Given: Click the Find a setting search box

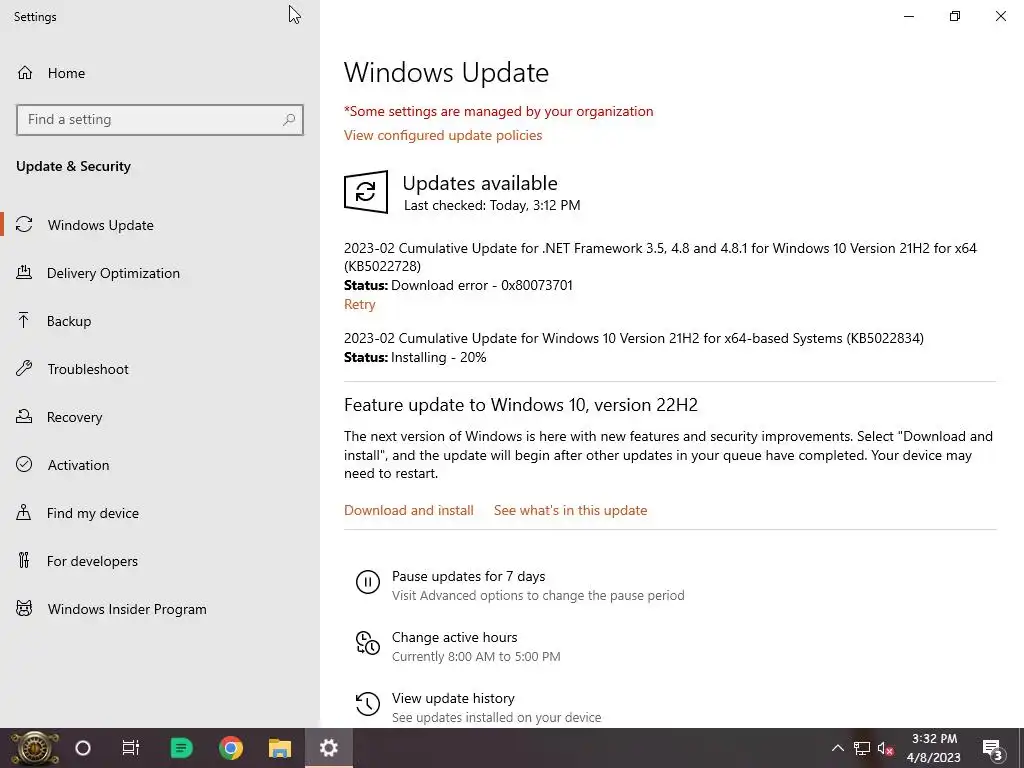Looking at the screenshot, I should (160, 120).
